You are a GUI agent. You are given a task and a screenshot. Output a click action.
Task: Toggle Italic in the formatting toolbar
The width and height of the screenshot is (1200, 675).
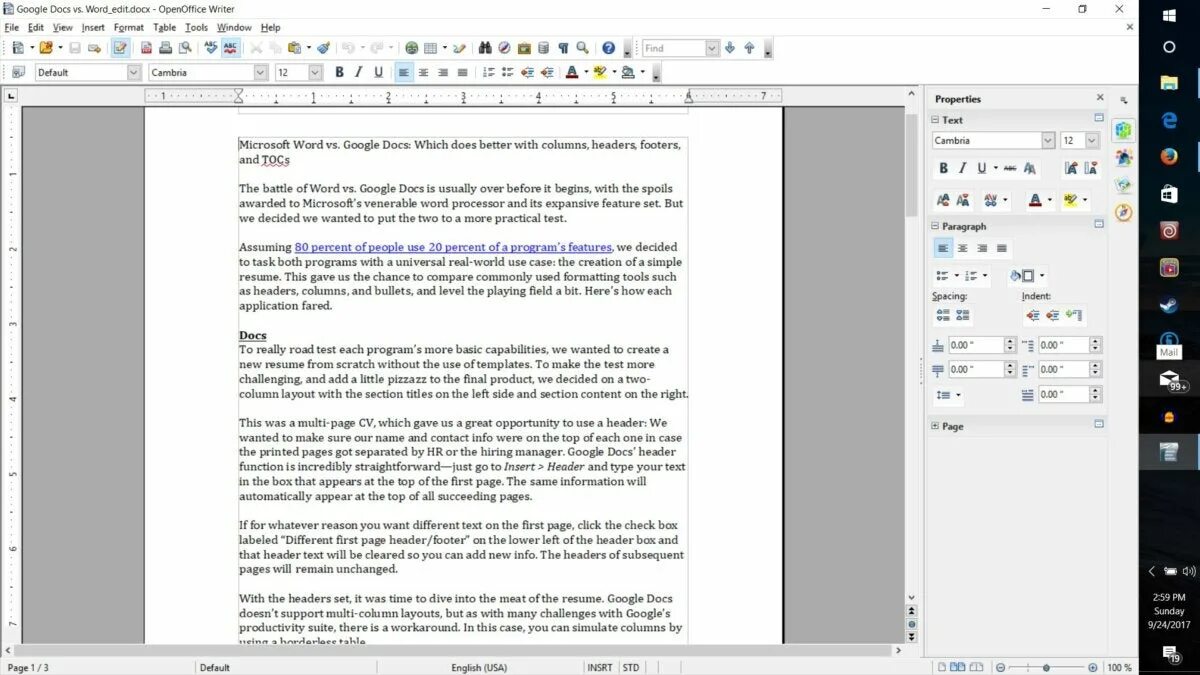coord(359,72)
